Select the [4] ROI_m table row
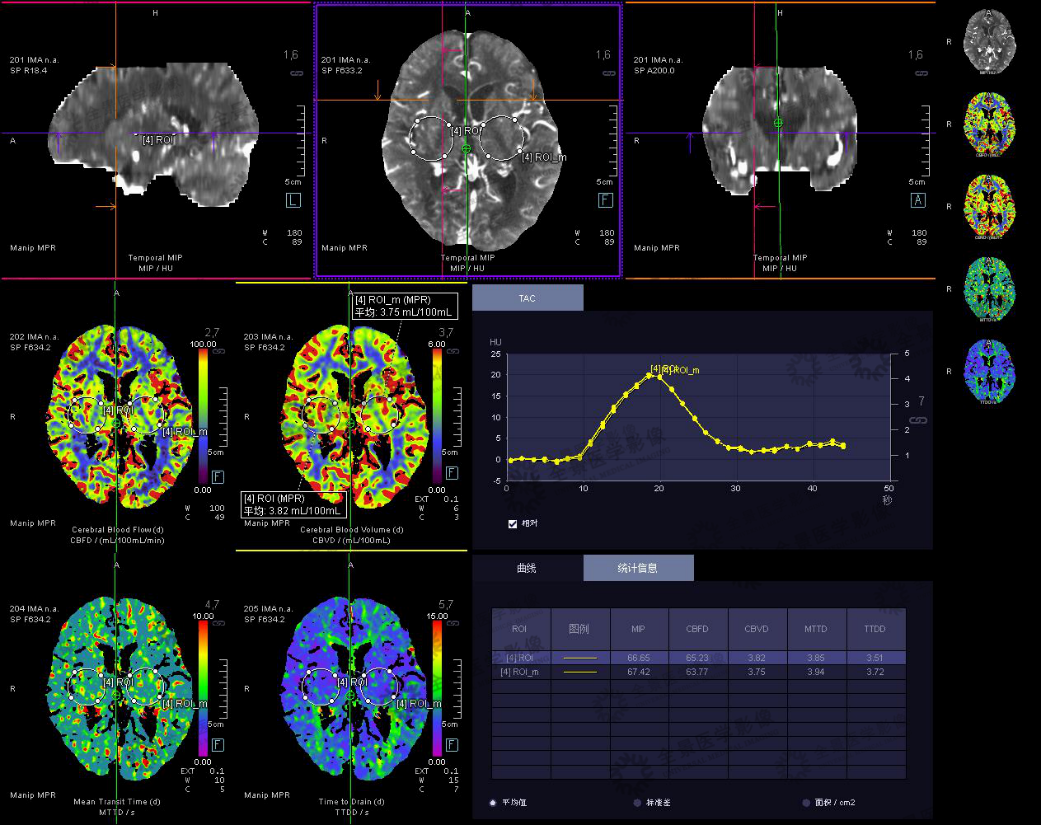Viewport: 1041px width, 825px height. (x=698, y=673)
